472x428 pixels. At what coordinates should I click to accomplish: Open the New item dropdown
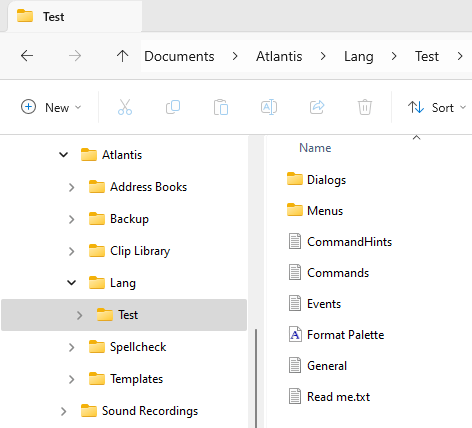[51, 107]
